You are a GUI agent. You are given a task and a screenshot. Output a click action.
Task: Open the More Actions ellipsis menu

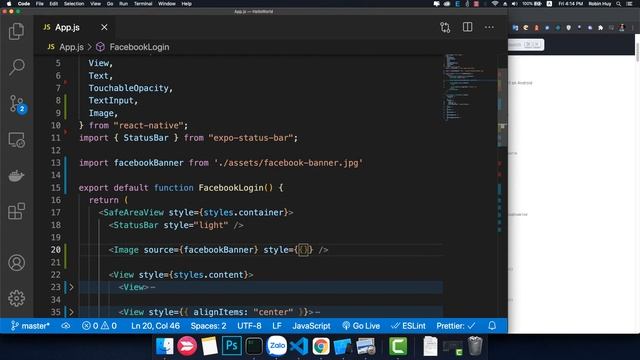[x=489, y=27]
